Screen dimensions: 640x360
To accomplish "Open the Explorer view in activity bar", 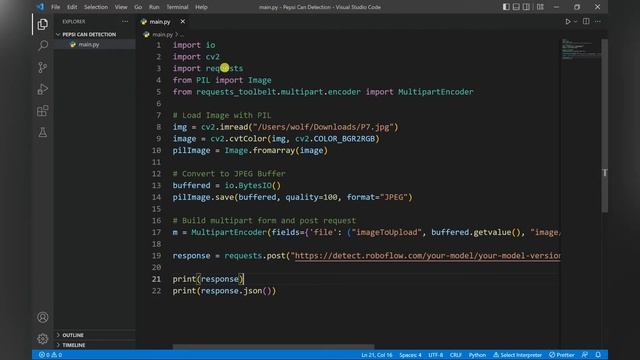I will point(42,24).
